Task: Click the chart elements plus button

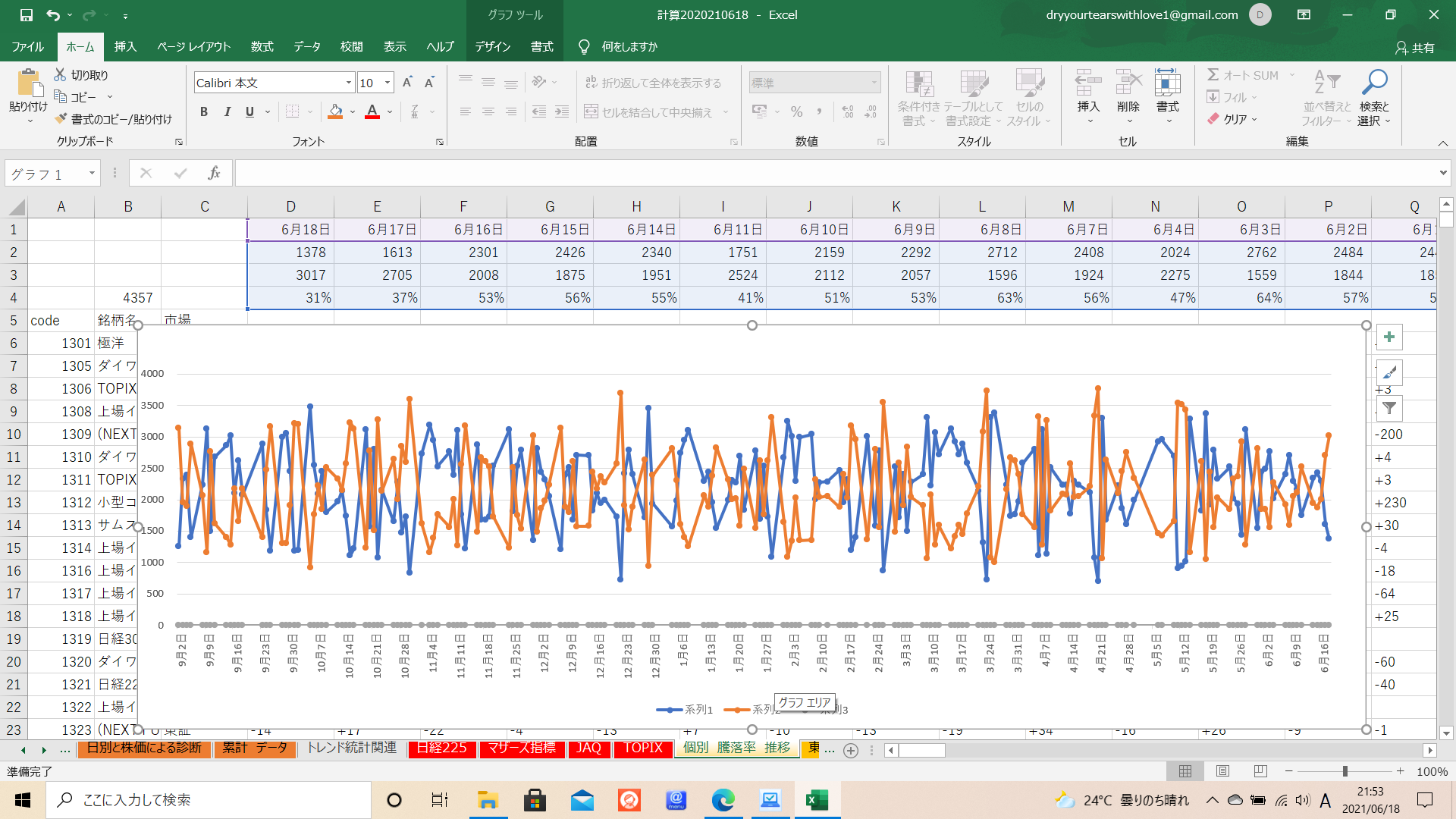Action: 1389,337
